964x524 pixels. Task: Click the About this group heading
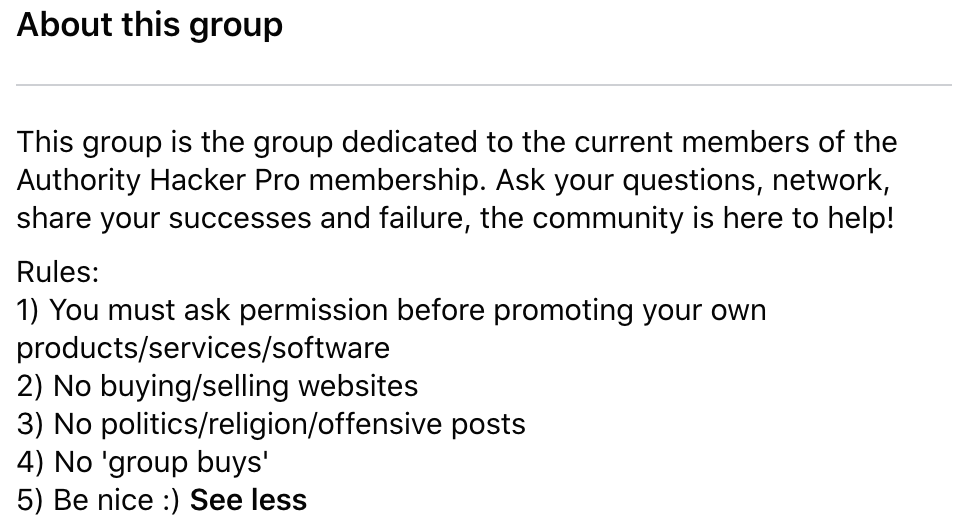[x=150, y=25]
